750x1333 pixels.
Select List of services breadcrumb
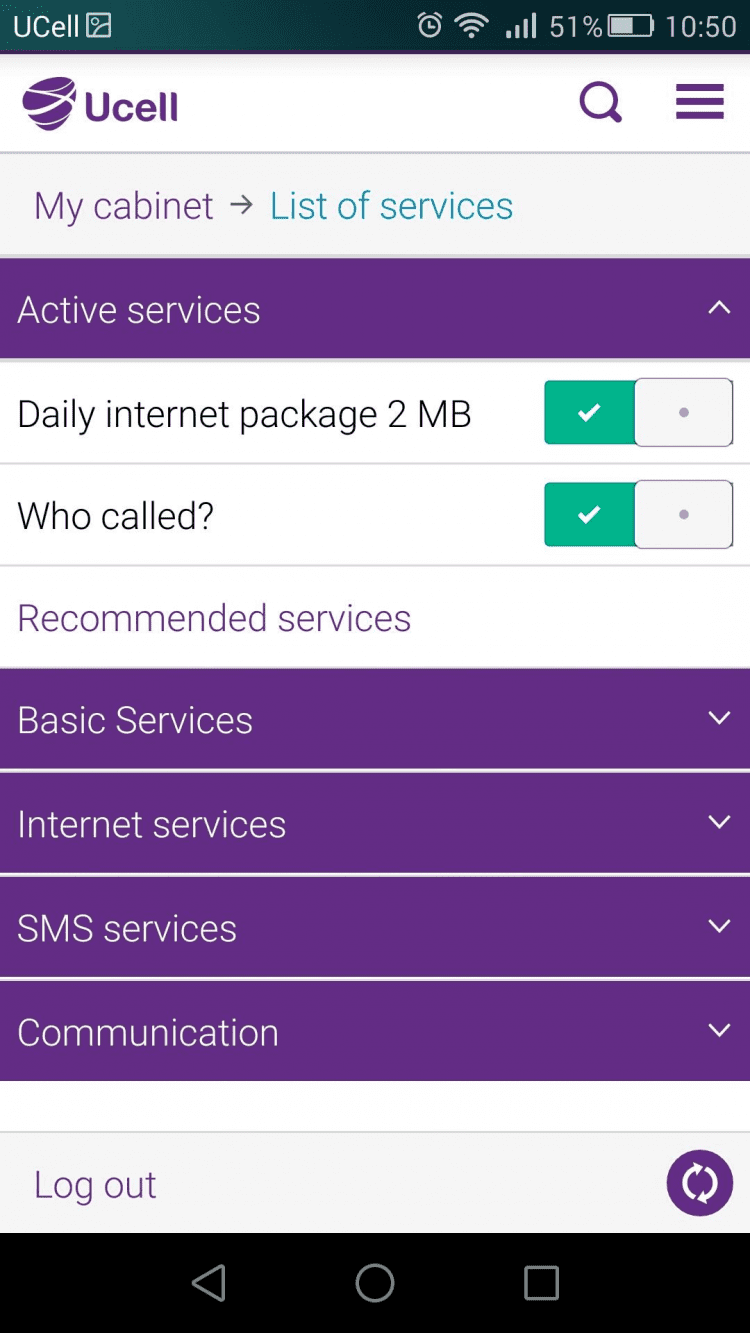(391, 206)
